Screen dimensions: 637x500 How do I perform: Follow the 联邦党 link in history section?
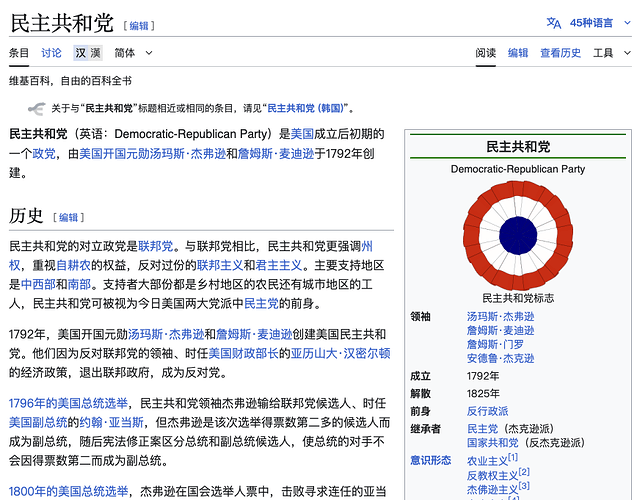tap(156, 245)
